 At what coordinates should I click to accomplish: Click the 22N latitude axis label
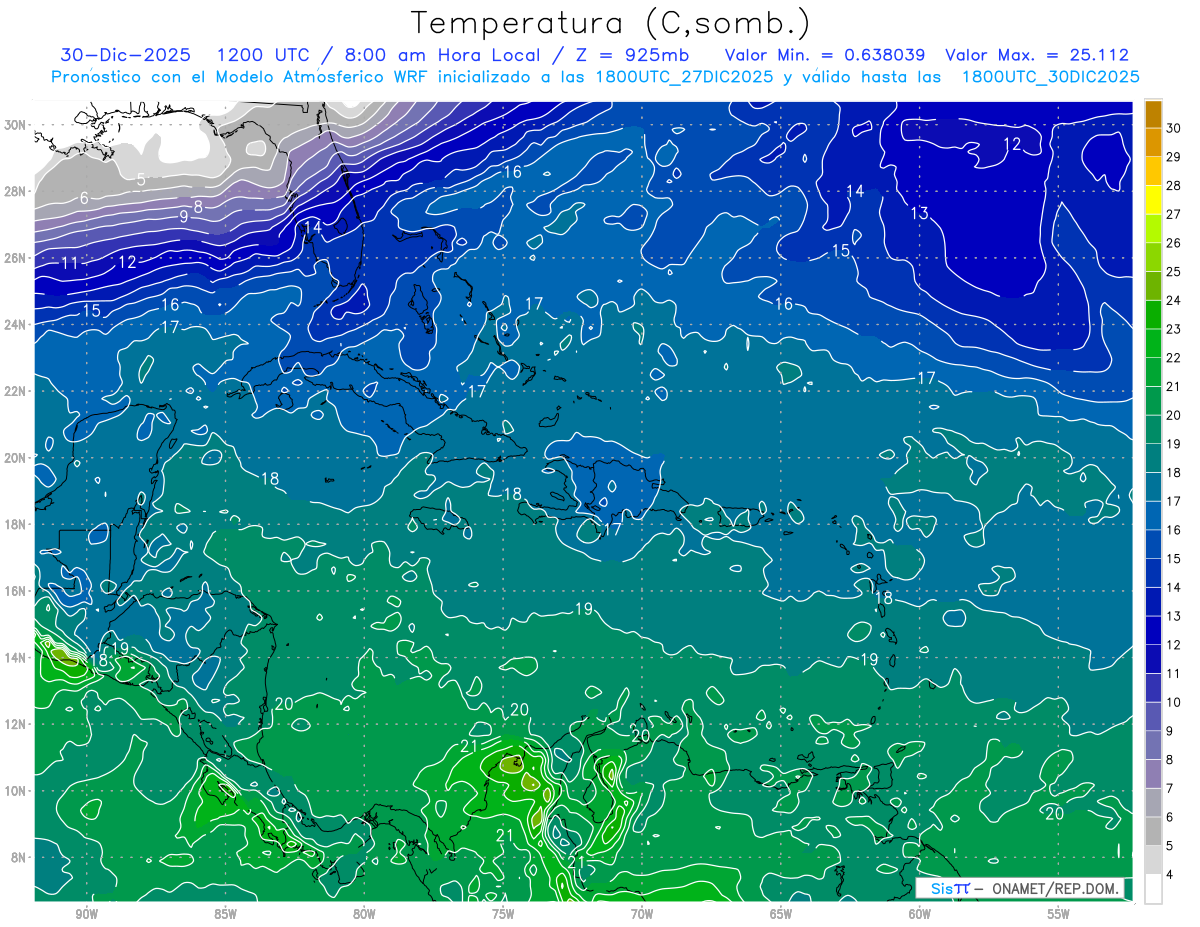(17, 391)
